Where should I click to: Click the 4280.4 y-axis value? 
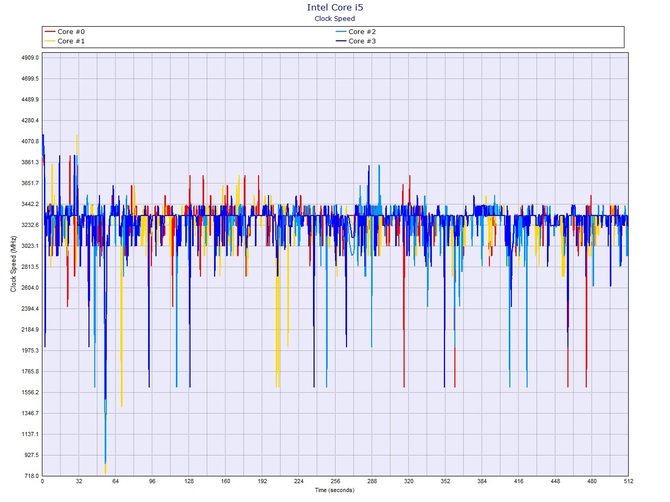(30, 120)
